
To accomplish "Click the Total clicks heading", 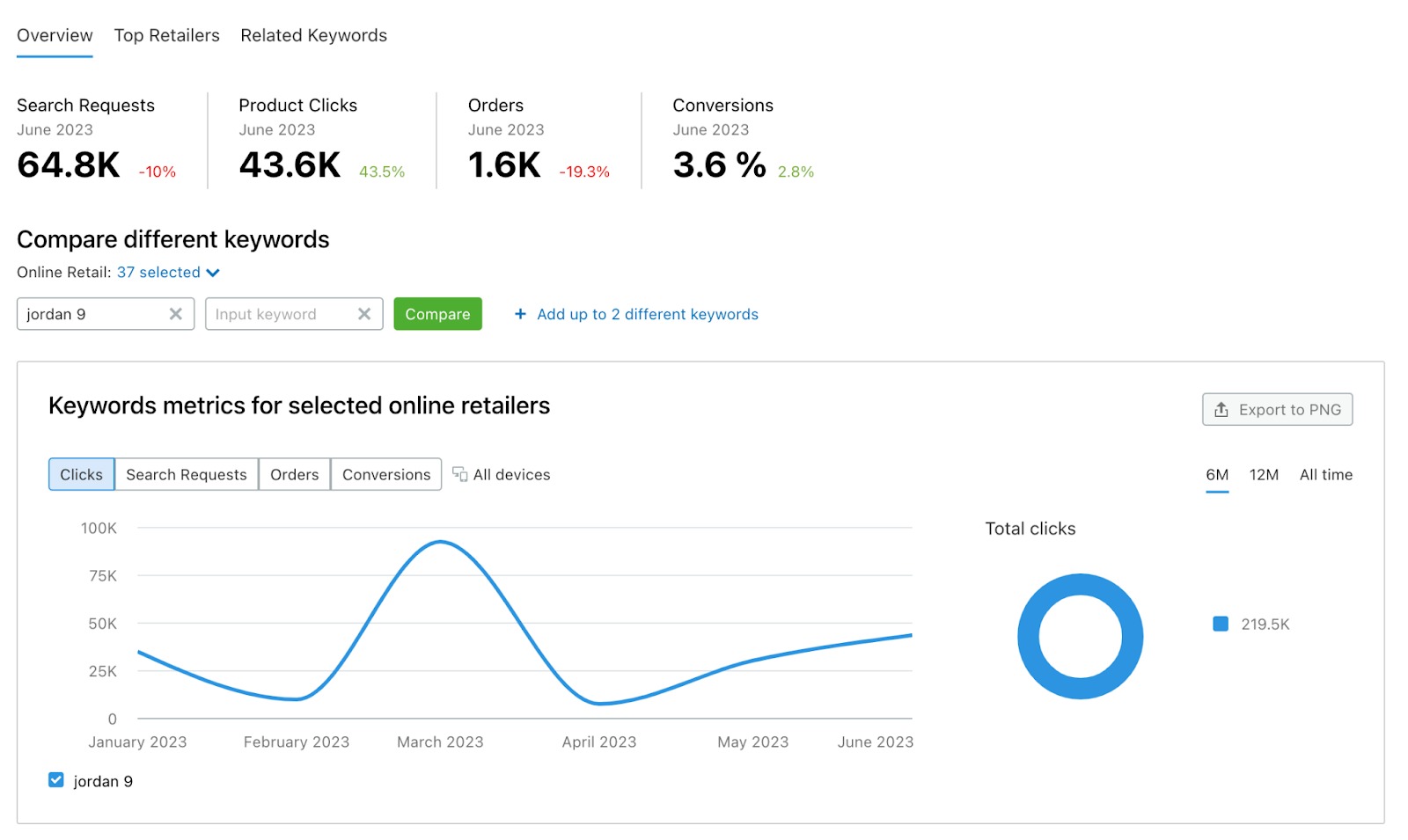I will [1030, 529].
